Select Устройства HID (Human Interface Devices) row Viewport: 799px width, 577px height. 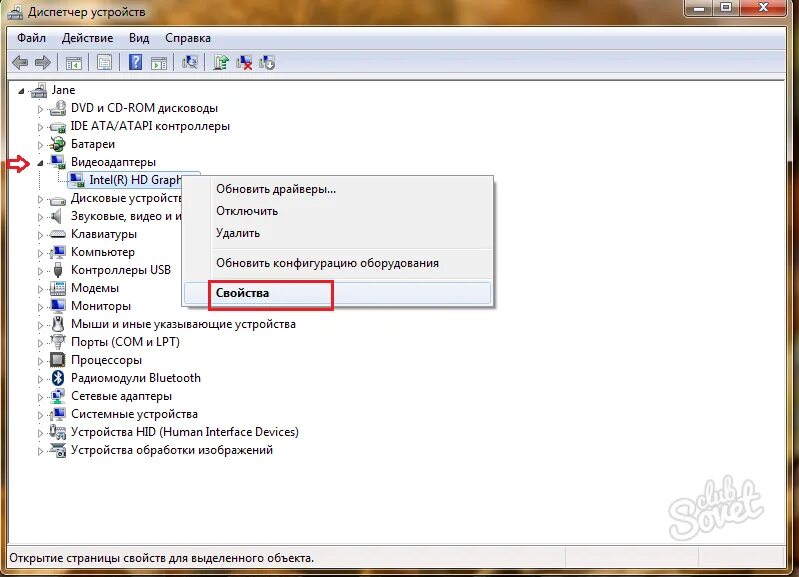pyautogui.click(x=184, y=432)
